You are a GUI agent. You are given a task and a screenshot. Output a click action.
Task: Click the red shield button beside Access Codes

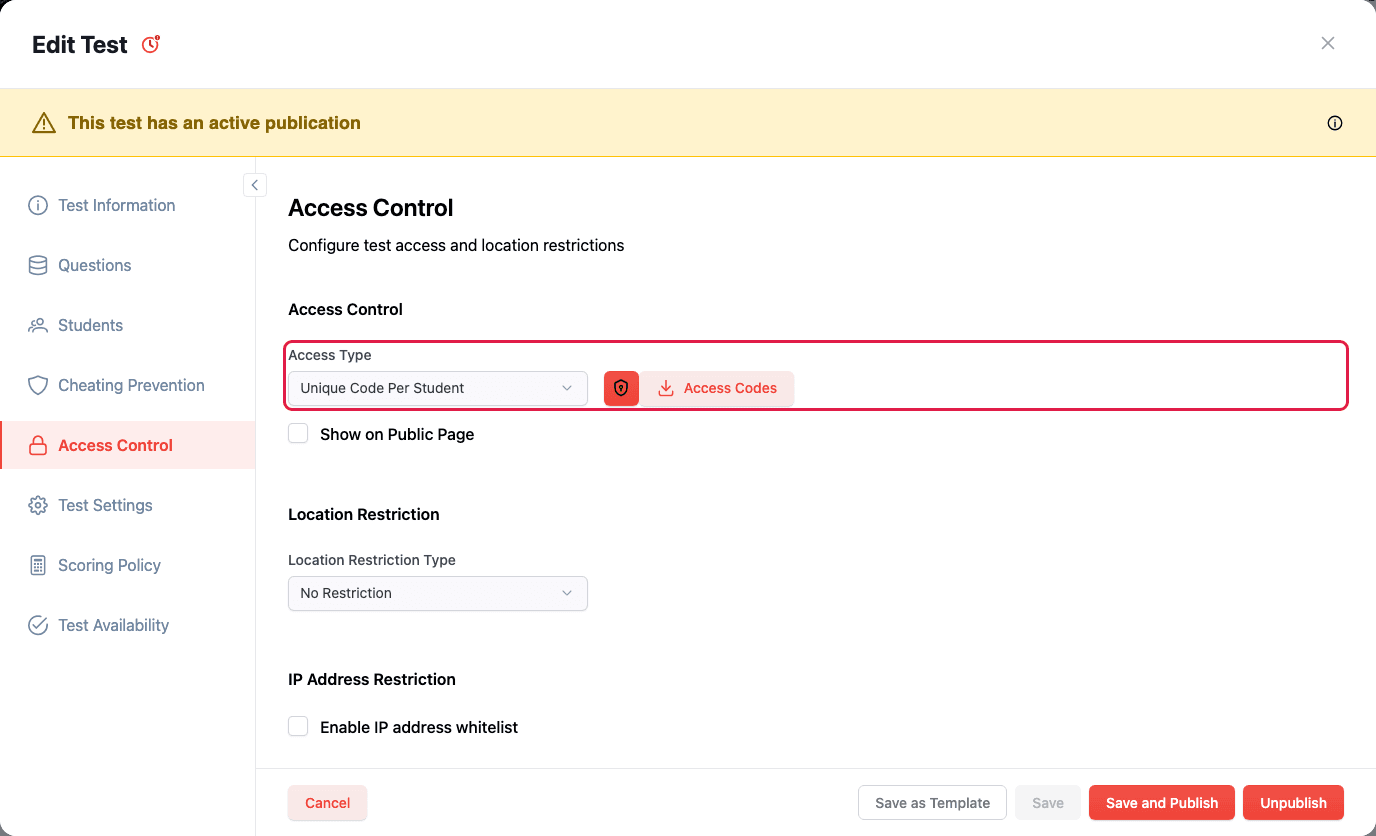point(621,388)
